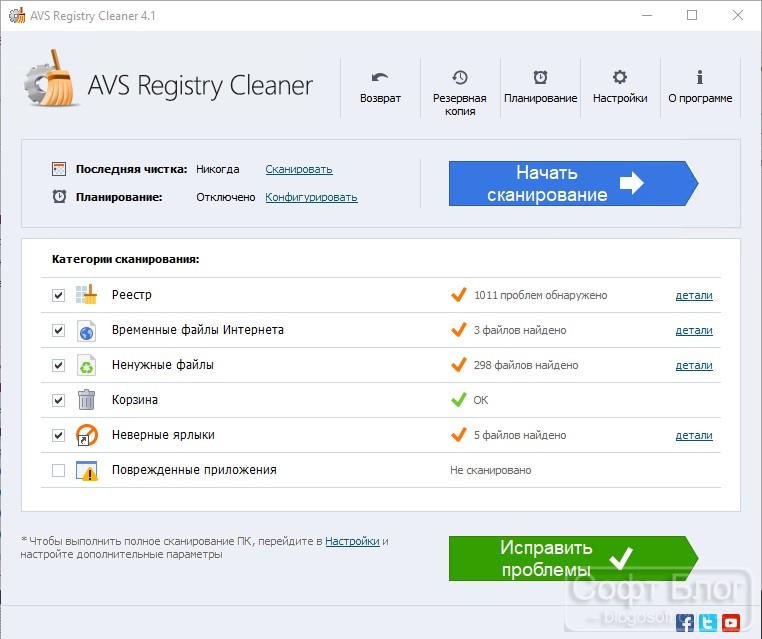The width and height of the screenshot is (762, 639).
Task: Click '1011 проблем обнаружено' status text
Action: pyautogui.click(x=540, y=295)
